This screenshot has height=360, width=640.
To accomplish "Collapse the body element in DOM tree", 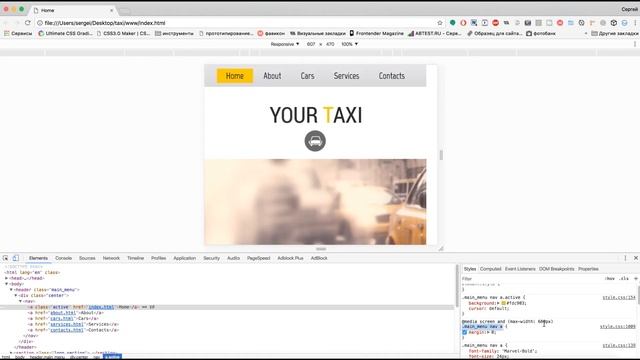I will (7, 284).
